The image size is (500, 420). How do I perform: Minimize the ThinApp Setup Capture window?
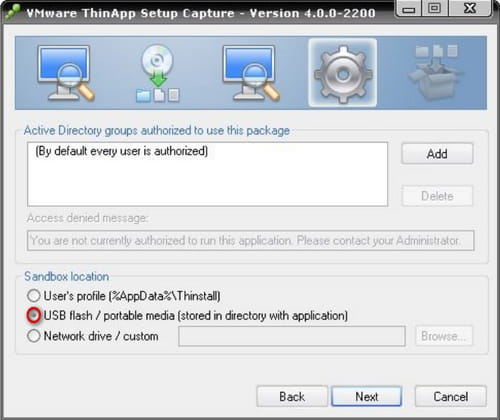click(408, 9)
